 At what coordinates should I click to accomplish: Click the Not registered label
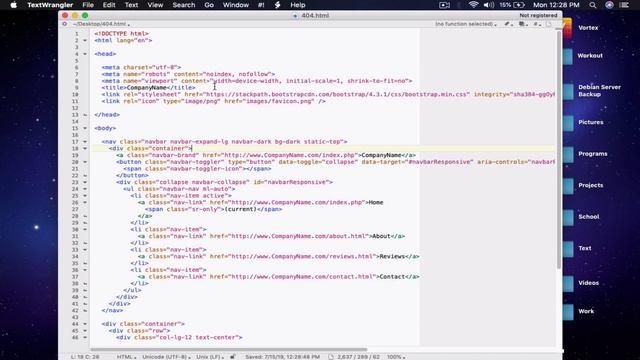tap(538, 16)
